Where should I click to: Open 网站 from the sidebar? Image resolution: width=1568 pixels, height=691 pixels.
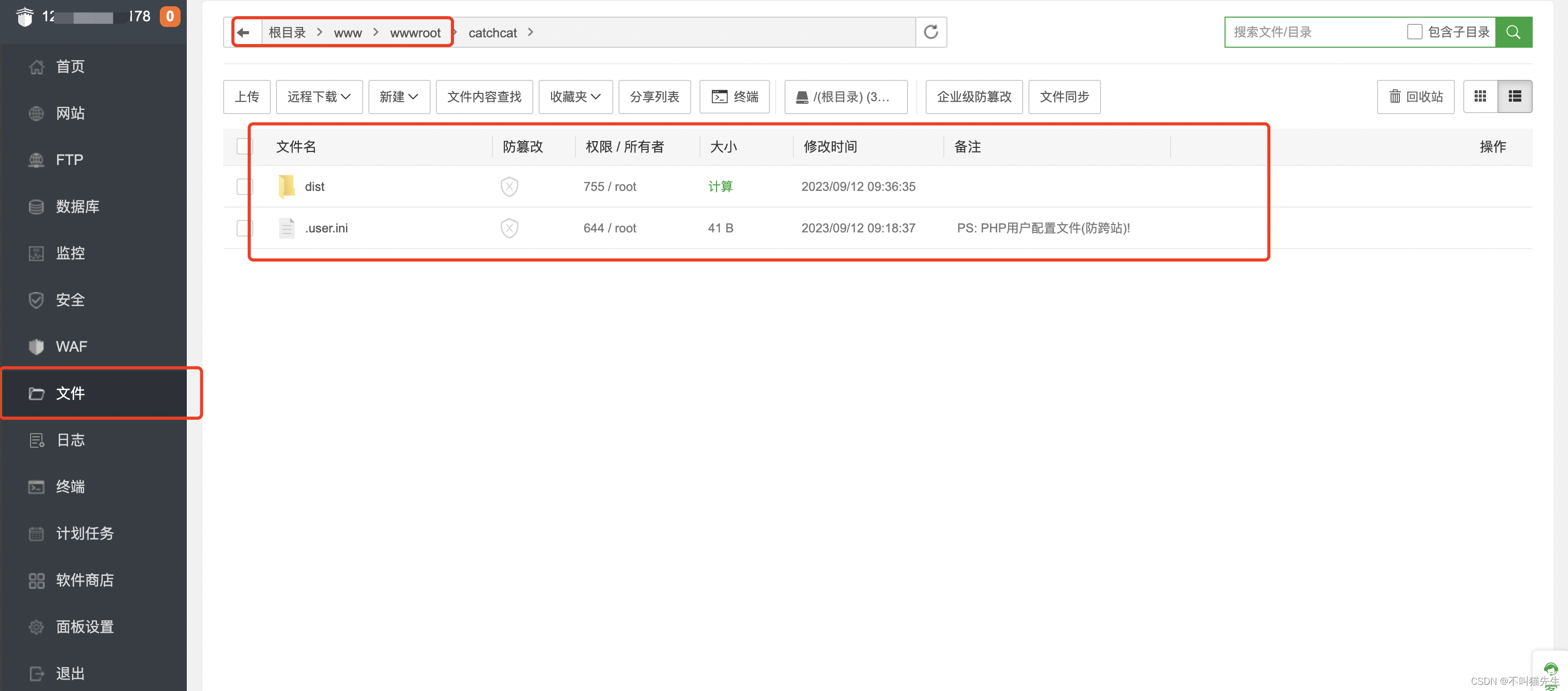(x=93, y=113)
